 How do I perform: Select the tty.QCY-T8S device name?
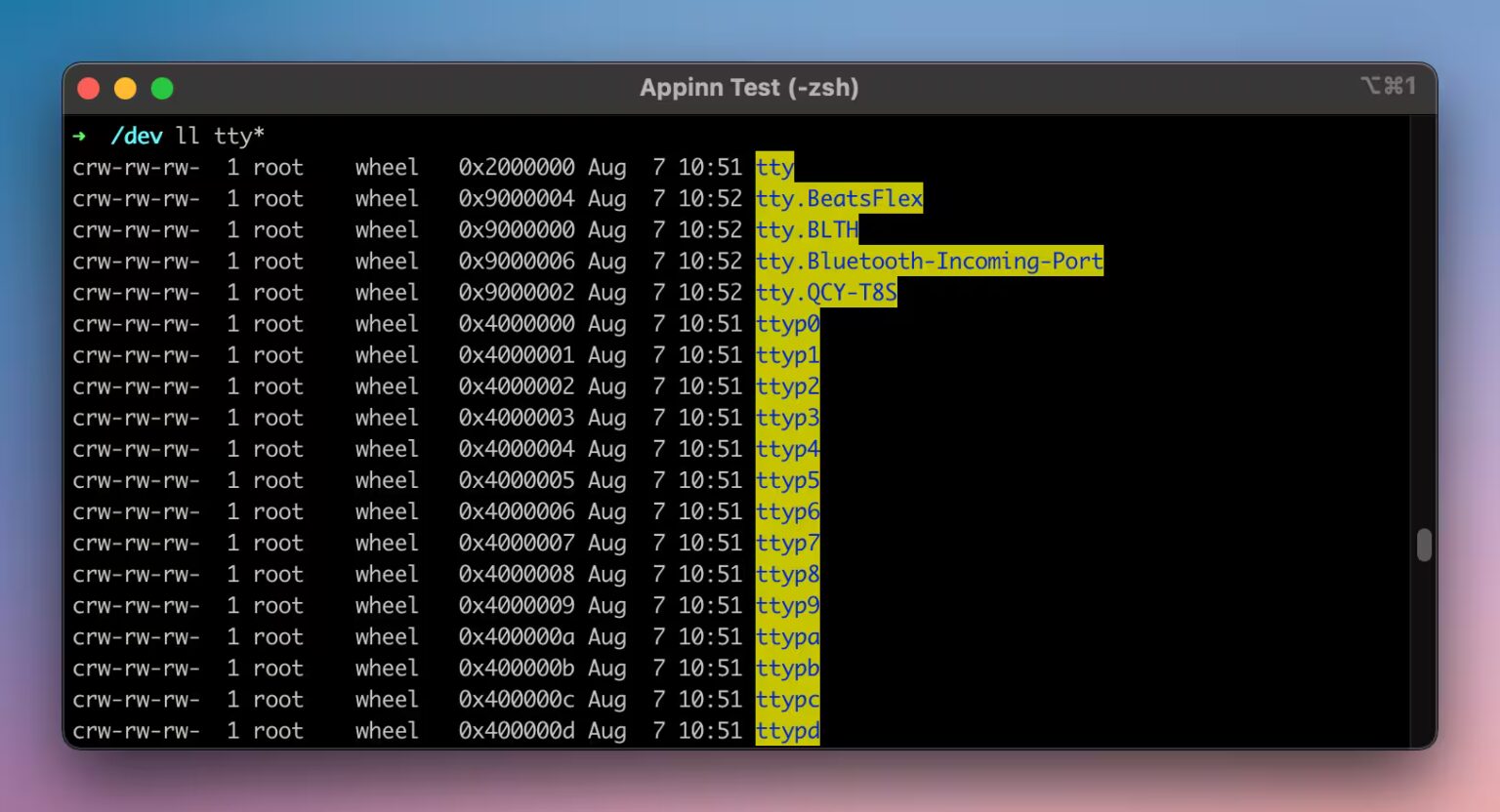tap(825, 292)
